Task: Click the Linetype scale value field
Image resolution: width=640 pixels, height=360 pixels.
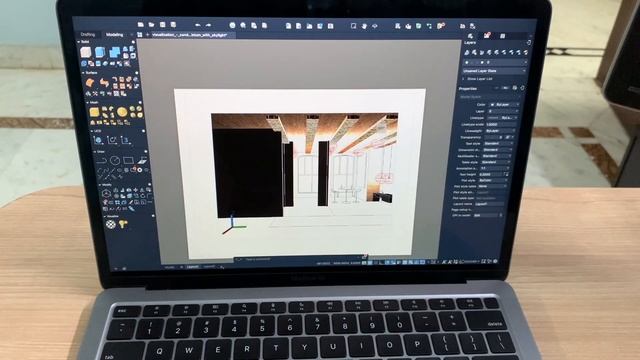Action: (501, 124)
